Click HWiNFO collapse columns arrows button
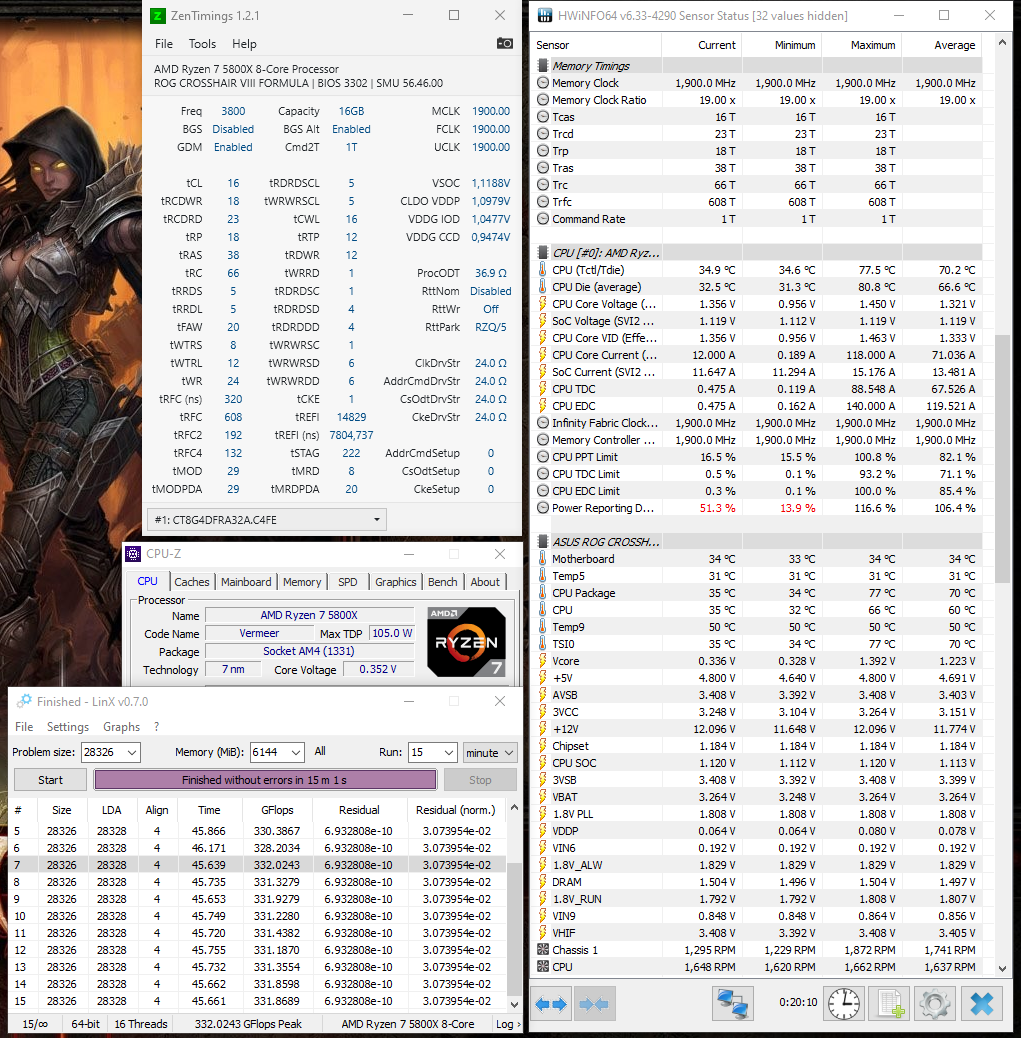Image resolution: width=1021 pixels, height=1038 pixels. (594, 1004)
